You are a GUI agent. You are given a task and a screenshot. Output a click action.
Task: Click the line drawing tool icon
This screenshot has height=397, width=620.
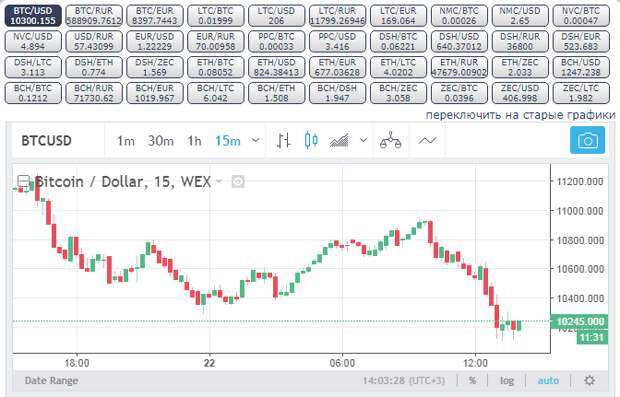click(x=427, y=140)
